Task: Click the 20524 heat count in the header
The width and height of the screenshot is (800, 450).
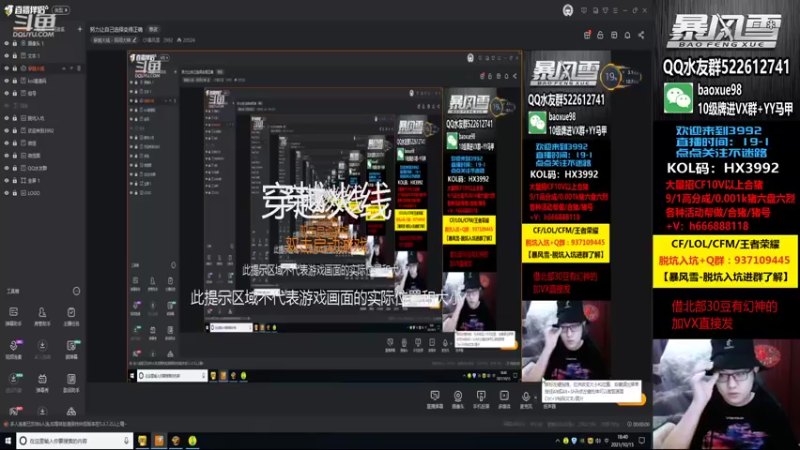Action: coord(186,40)
